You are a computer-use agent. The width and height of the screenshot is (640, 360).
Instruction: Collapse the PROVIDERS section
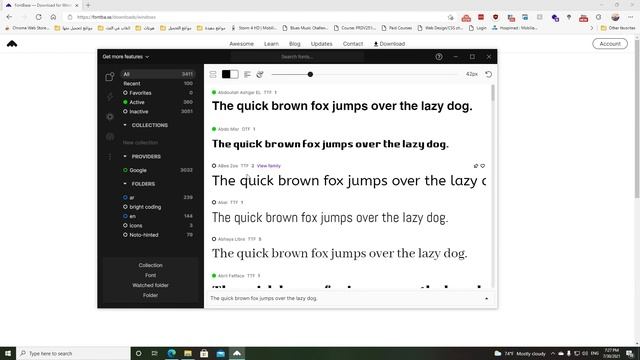click(125, 156)
